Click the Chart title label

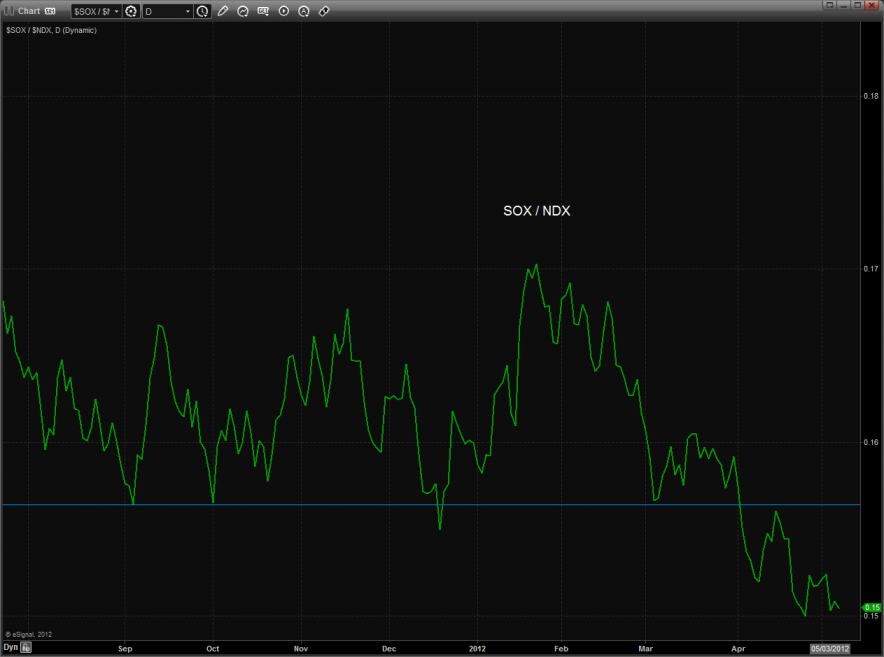(28, 11)
